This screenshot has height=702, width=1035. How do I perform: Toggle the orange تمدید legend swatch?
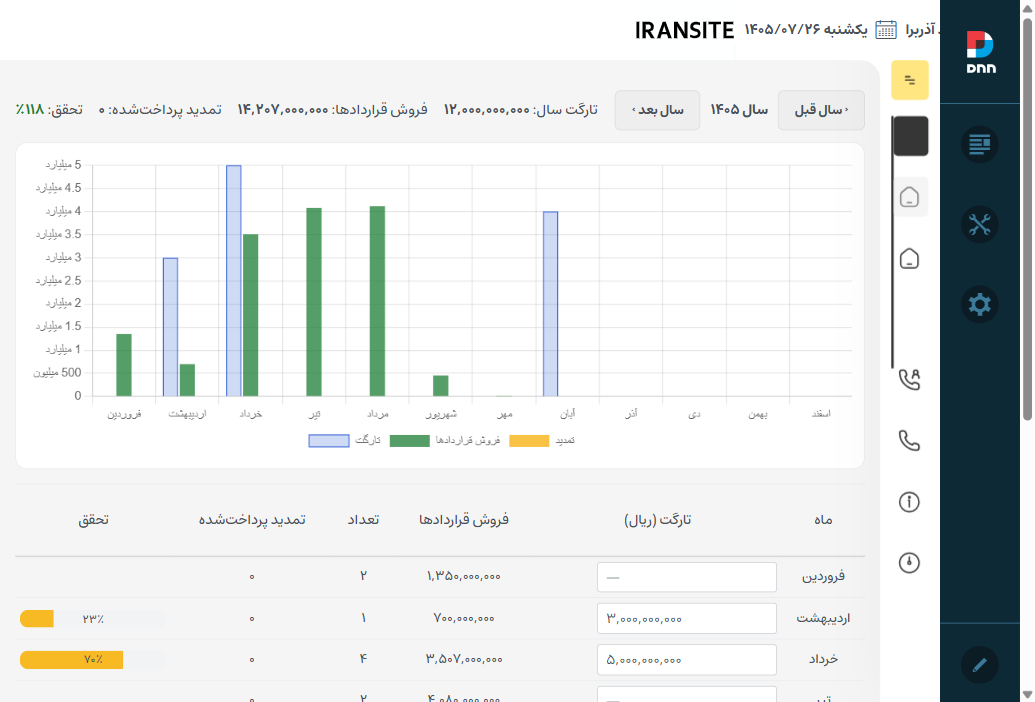[529, 441]
